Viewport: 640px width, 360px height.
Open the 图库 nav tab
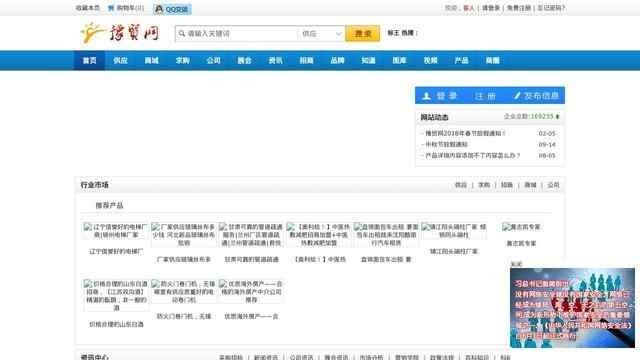click(x=400, y=60)
